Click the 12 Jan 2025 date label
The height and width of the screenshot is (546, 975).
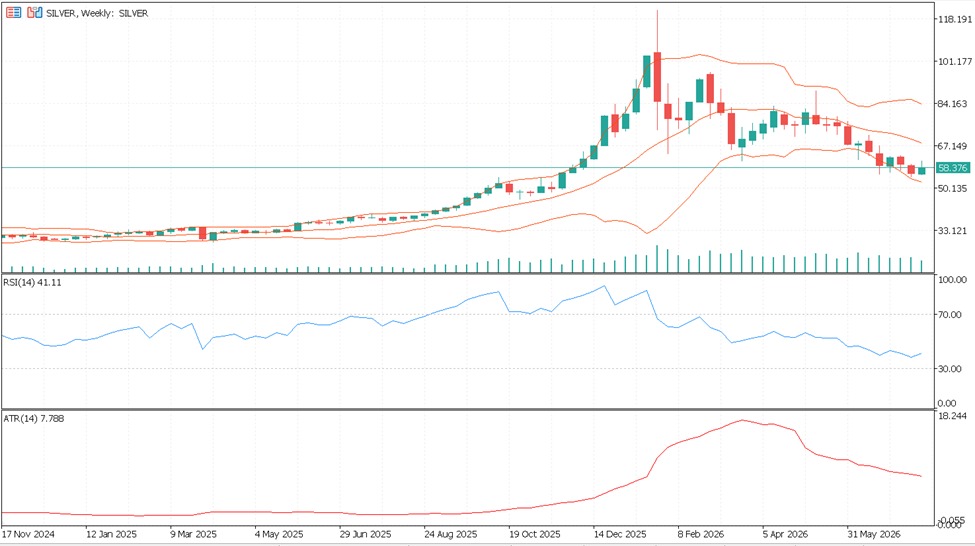111,534
